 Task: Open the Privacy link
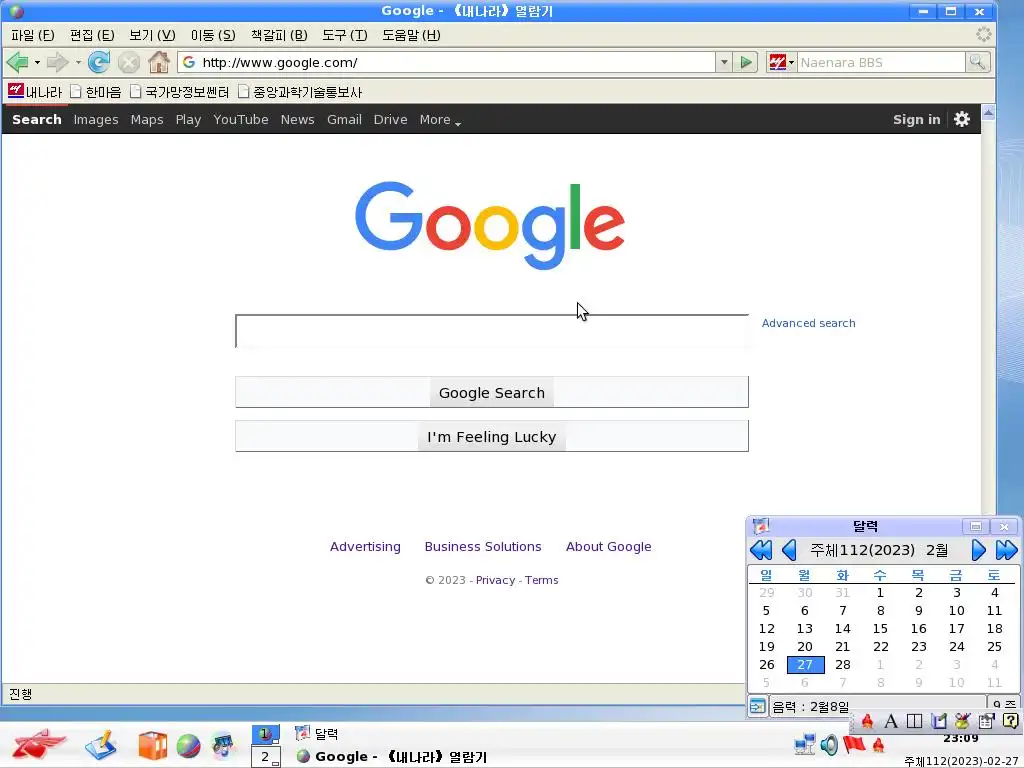495,580
